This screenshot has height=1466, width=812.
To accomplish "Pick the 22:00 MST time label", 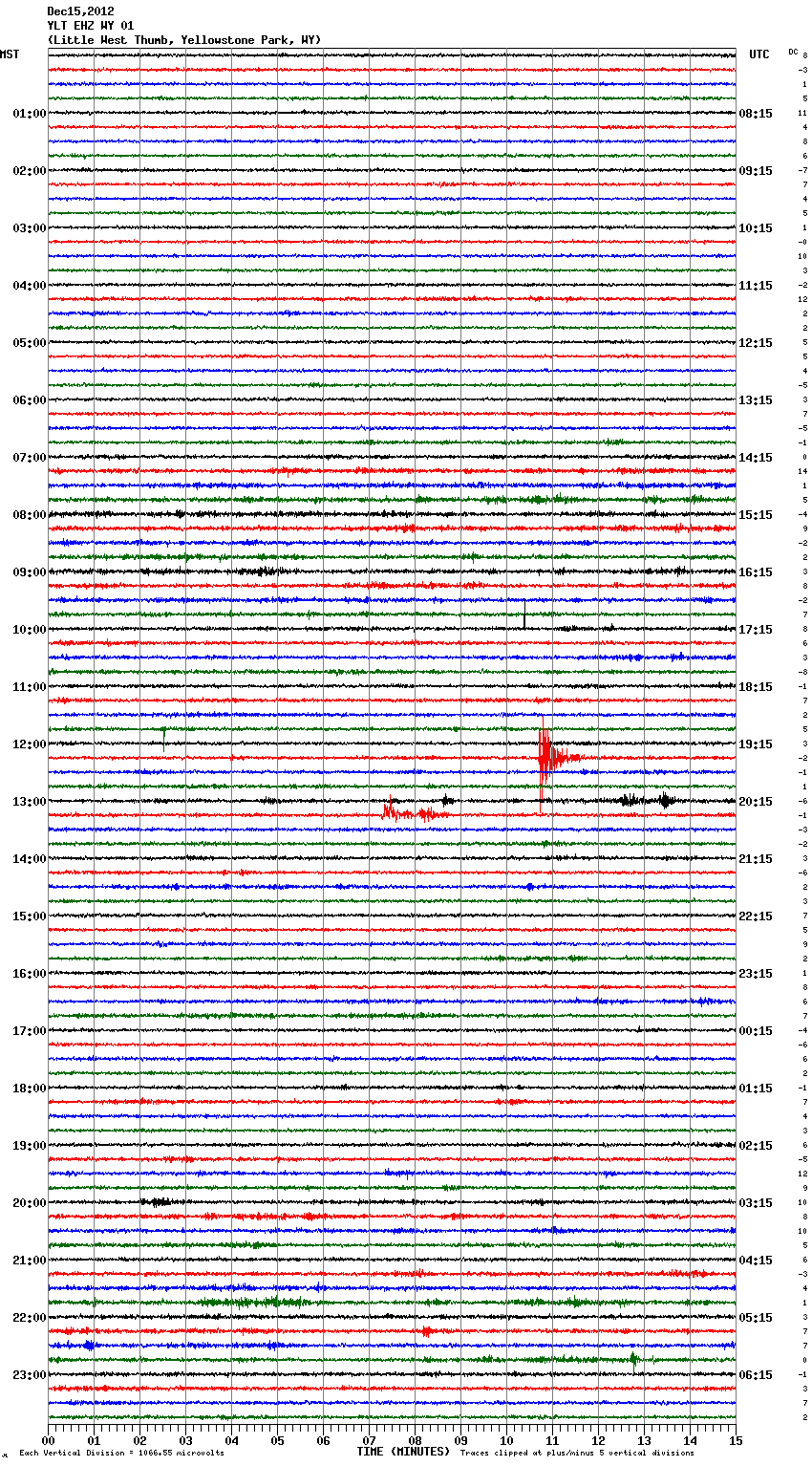I will [x=30, y=1318].
